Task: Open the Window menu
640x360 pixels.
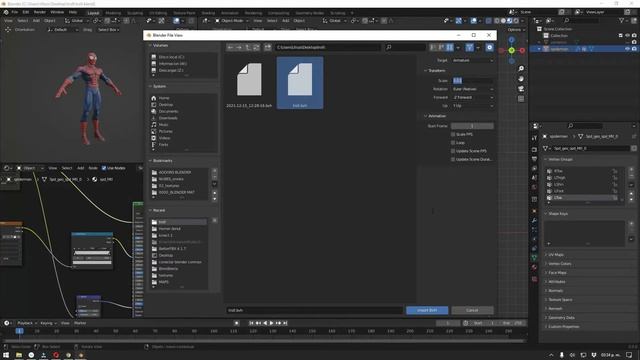Action: pyautogui.click(x=57, y=12)
